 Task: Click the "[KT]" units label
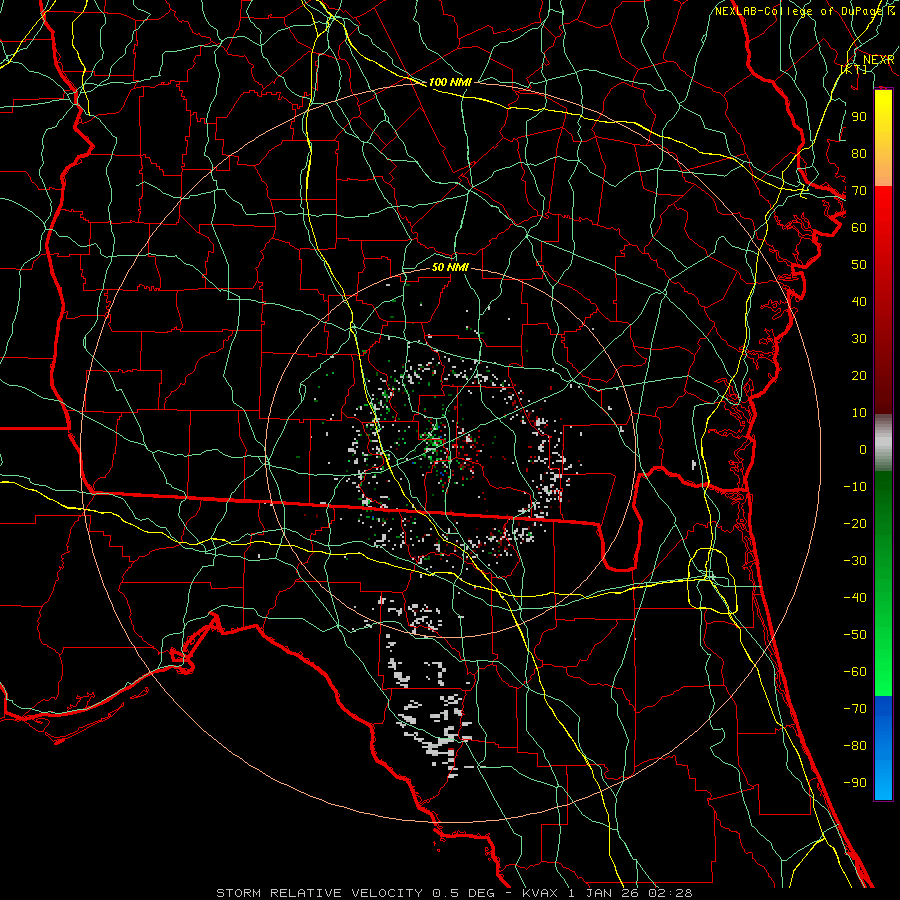[x=854, y=69]
